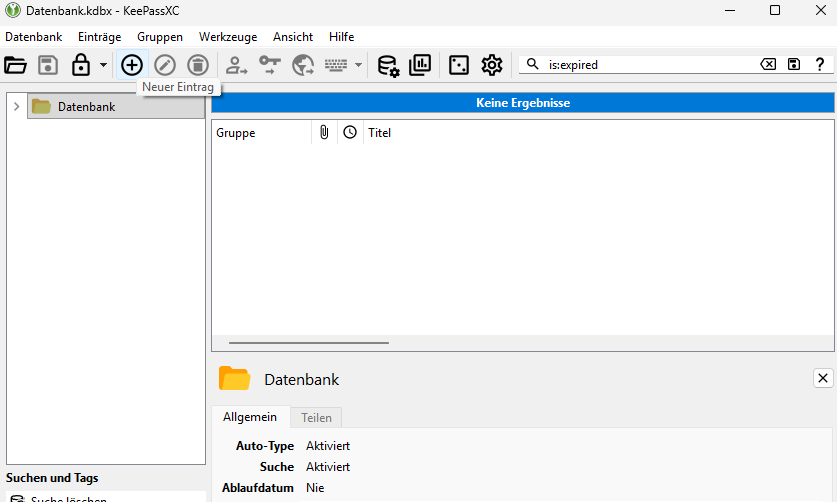Viewport: 837px width, 502px height.
Task: Open a database with the folder icon
Action: tap(15, 65)
